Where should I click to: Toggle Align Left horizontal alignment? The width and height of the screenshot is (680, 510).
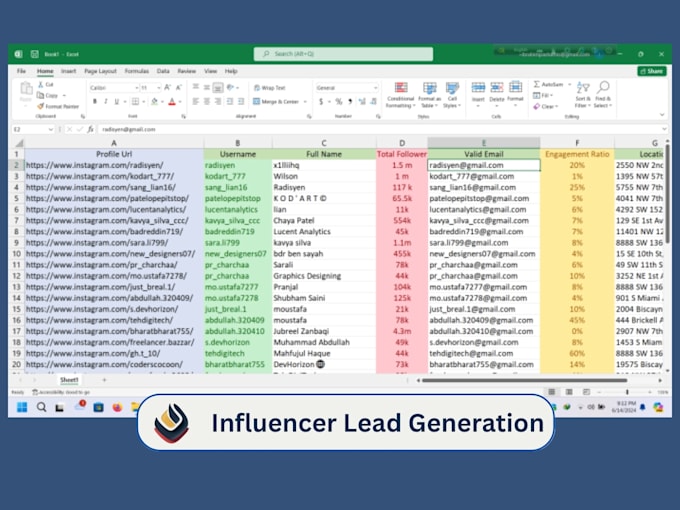196,101
